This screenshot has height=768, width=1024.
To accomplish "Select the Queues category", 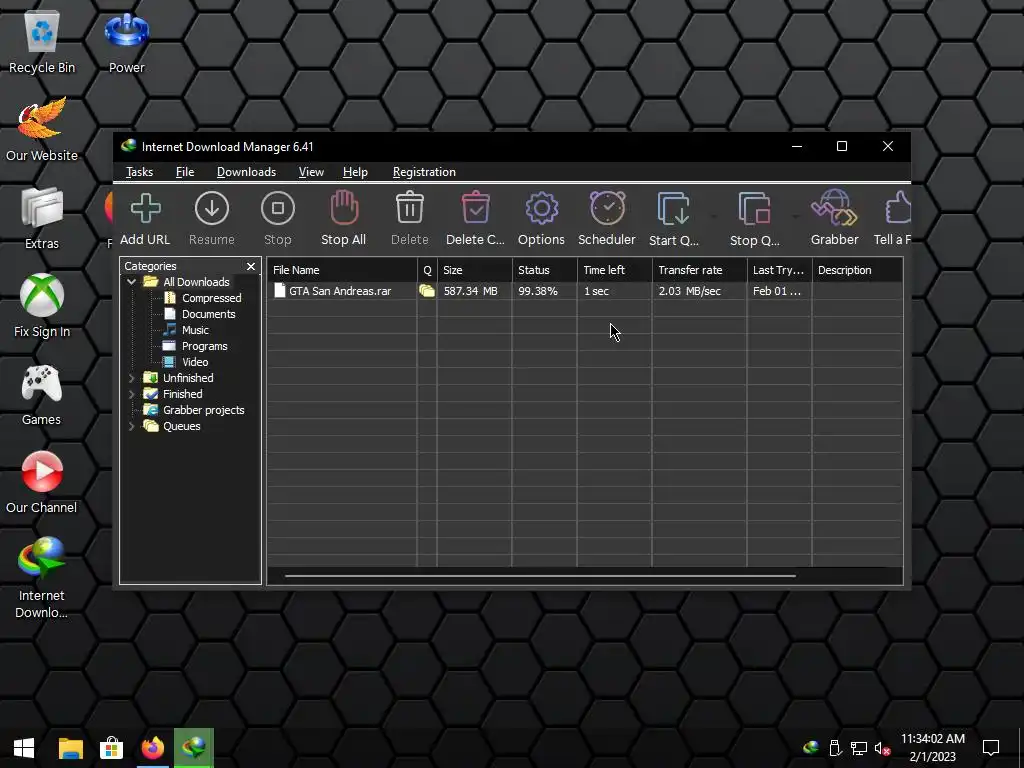I will coord(182,426).
